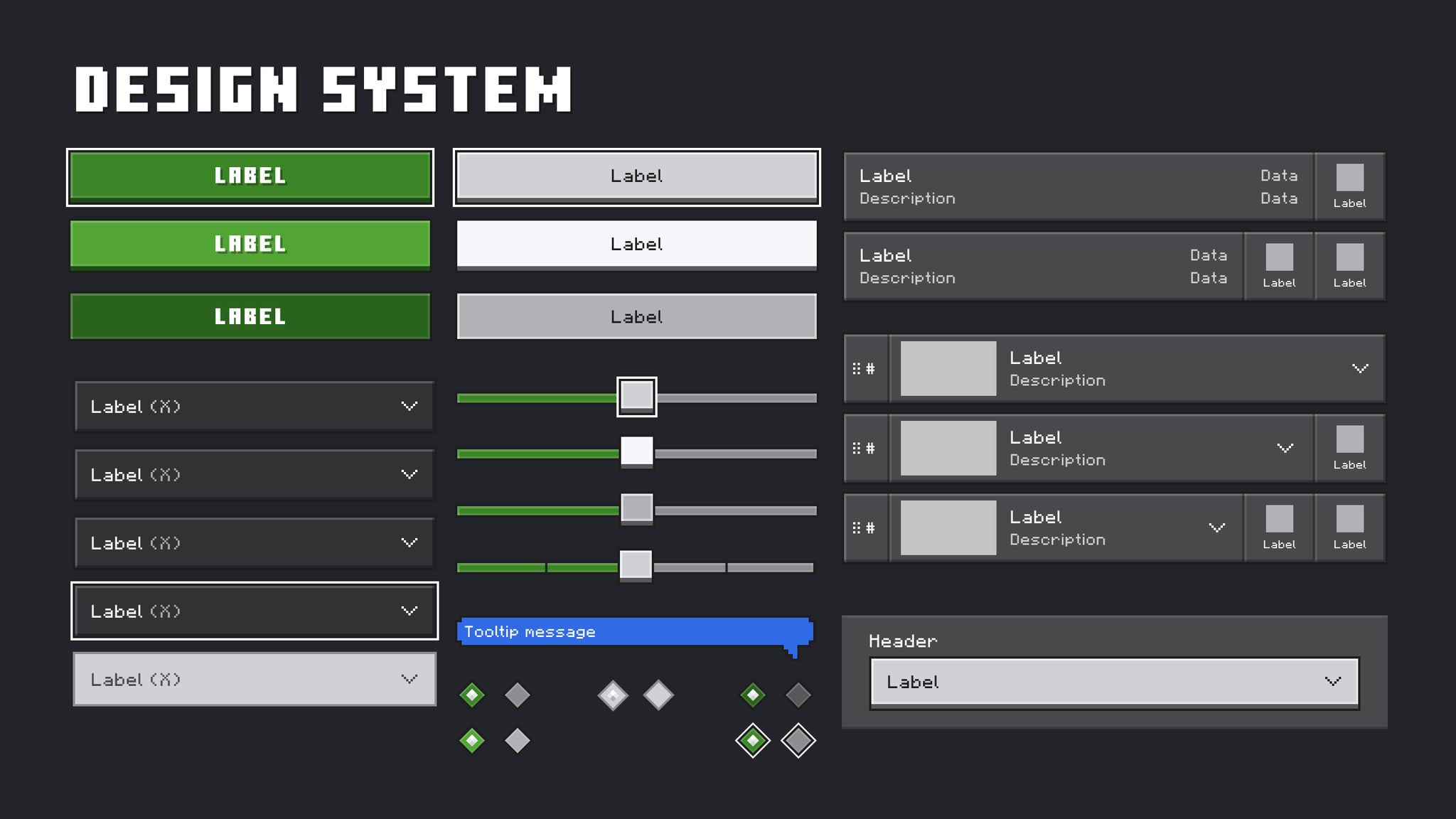Viewport: 1456px width, 819px height.
Task: Click the icon button on first data row
Action: pyautogui.click(x=1349, y=186)
